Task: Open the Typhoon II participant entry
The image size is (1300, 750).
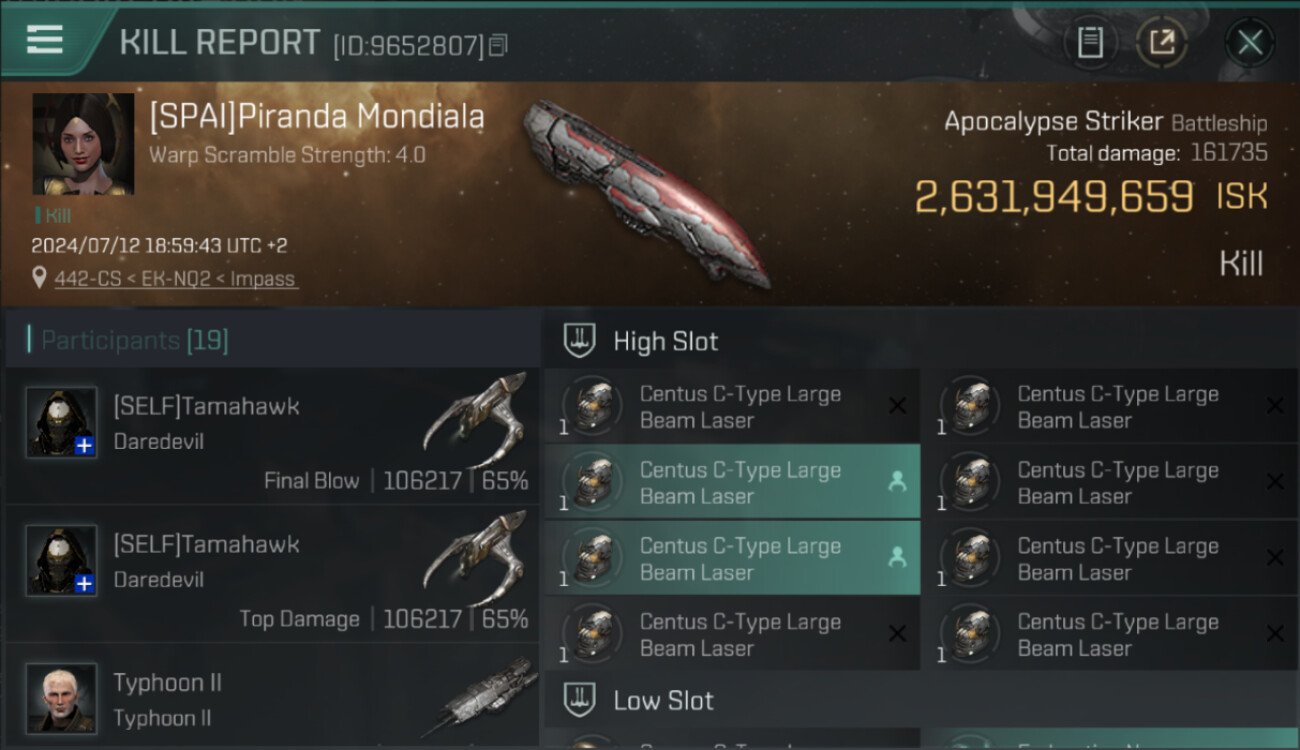Action: (272, 697)
